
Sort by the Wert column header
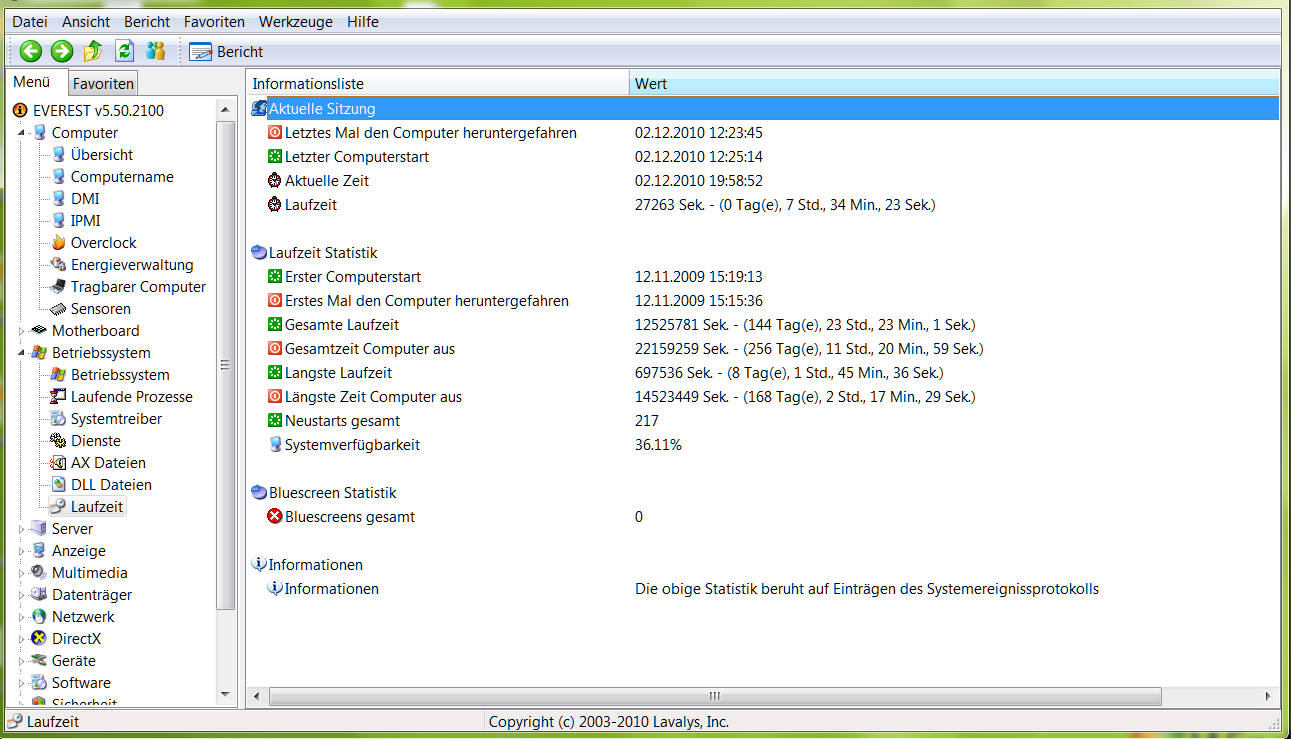pos(955,84)
